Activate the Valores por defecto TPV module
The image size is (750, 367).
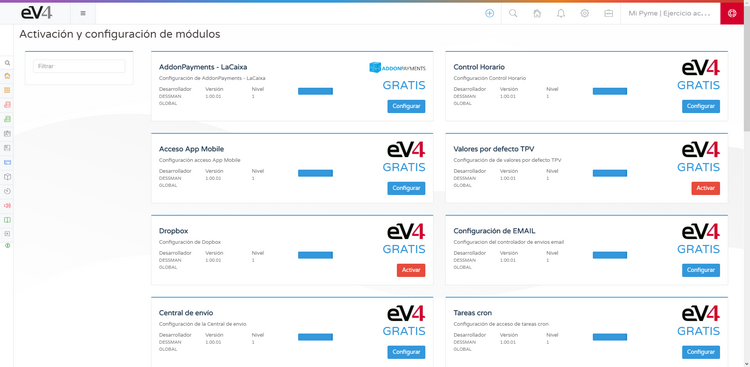coord(706,189)
